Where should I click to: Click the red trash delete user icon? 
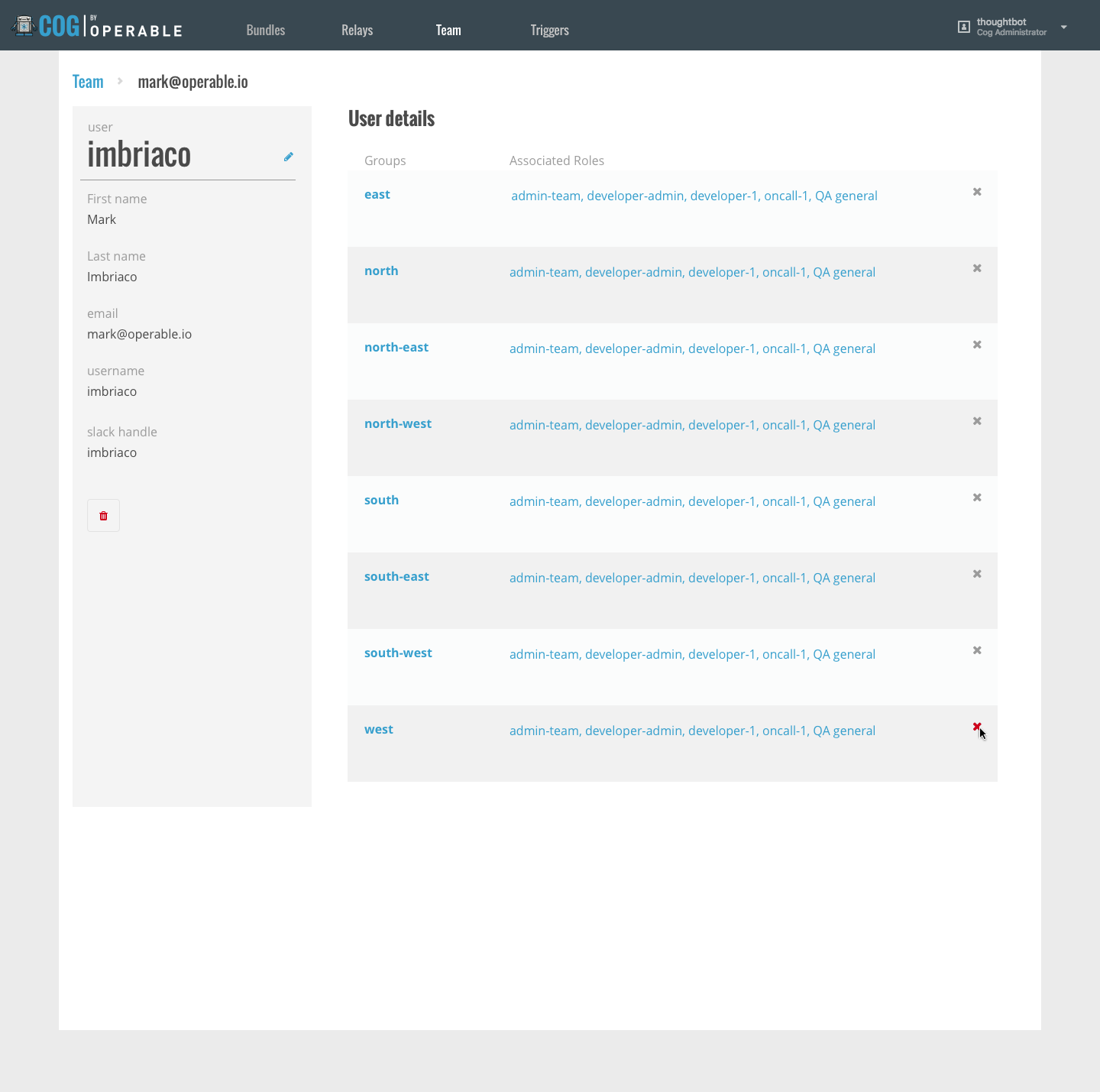[x=103, y=516]
